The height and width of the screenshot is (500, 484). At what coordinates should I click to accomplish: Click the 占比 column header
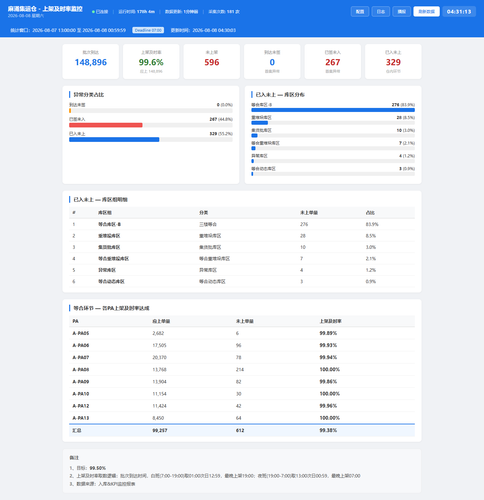click(x=370, y=213)
